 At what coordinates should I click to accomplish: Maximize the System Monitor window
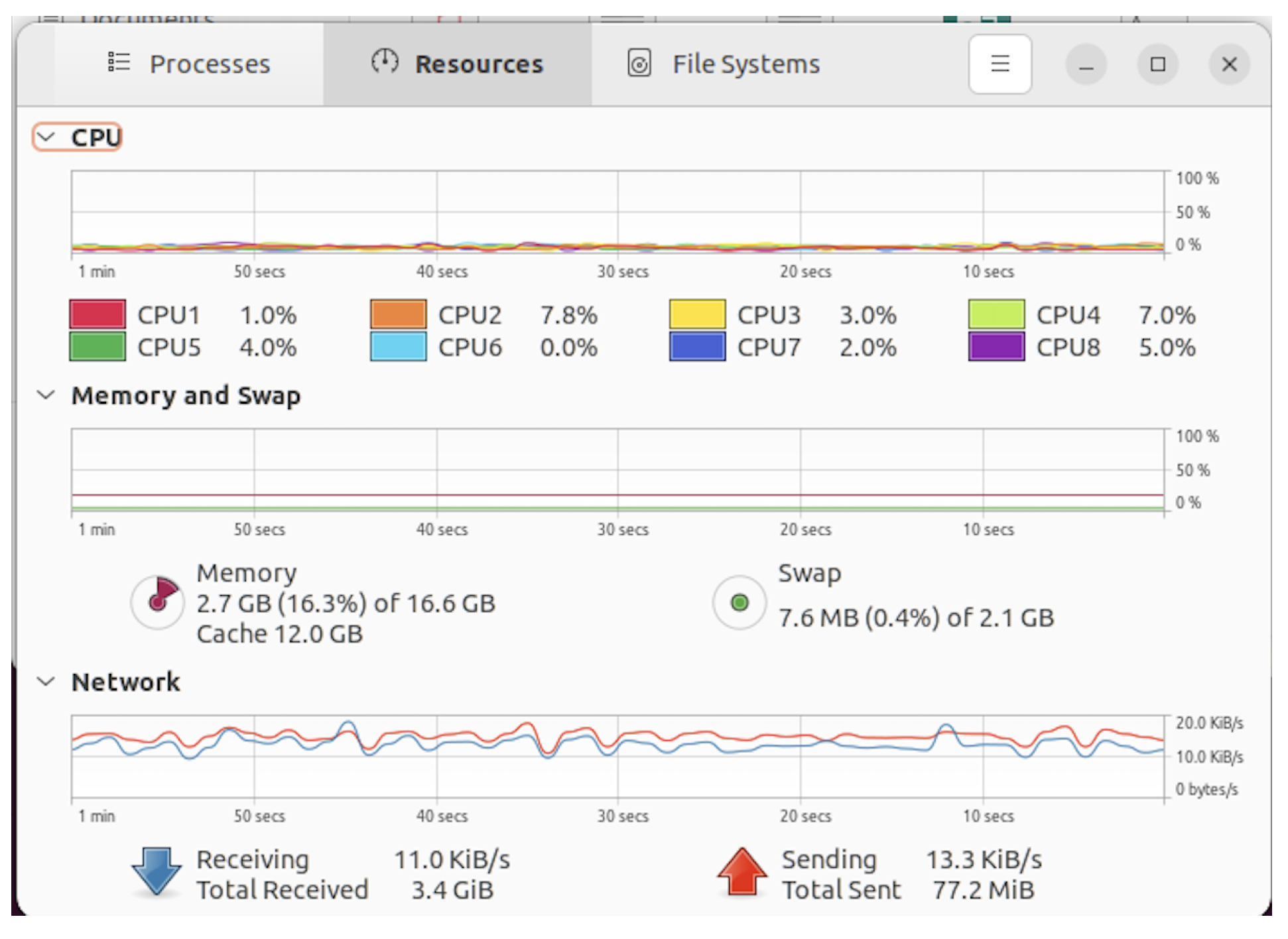pyautogui.click(x=1157, y=64)
